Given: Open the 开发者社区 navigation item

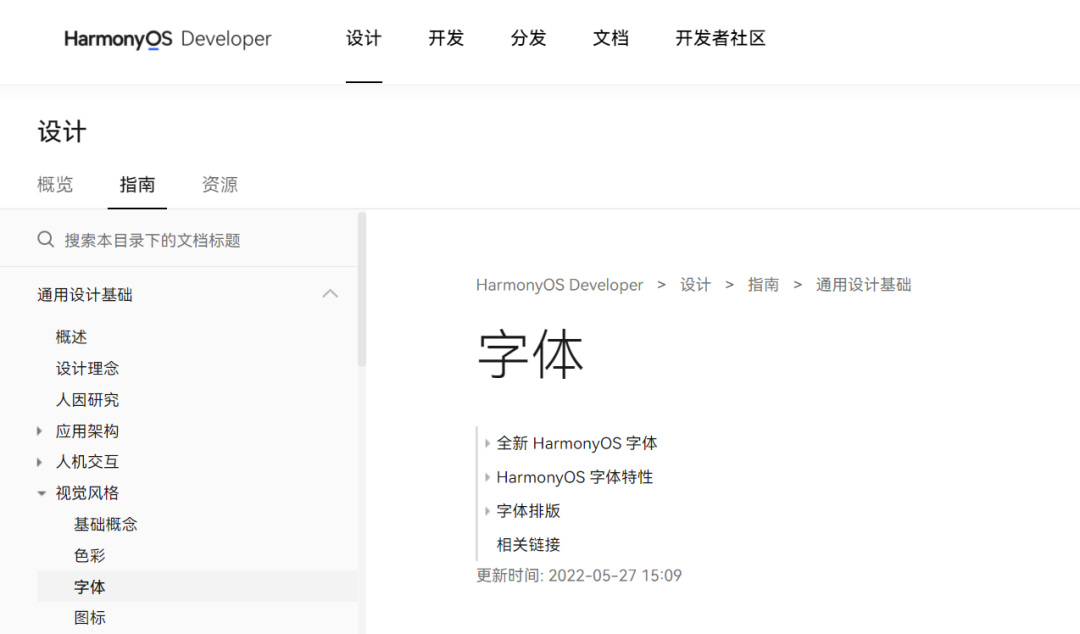Looking at the screenshot, I should tap(720, 38).
